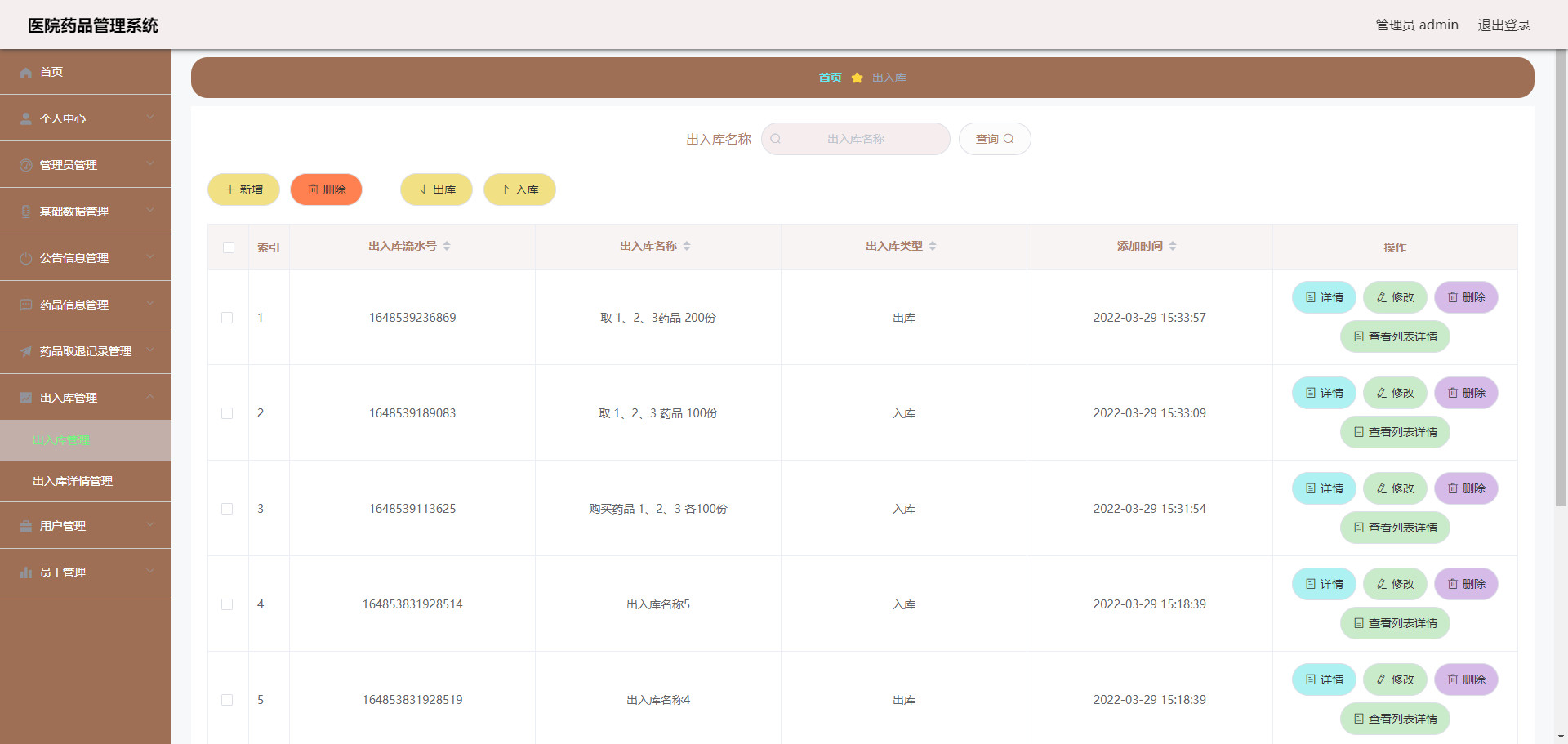Edit record 1648539236869 with 修改
This screenshot has height=744, width=1568.
[x=1395, y=297]
